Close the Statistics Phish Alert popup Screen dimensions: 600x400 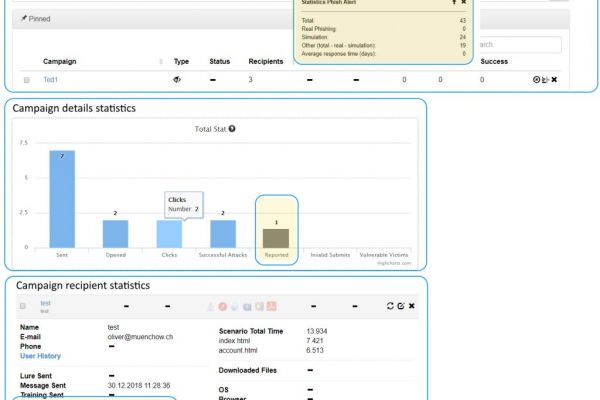[463, 3]
